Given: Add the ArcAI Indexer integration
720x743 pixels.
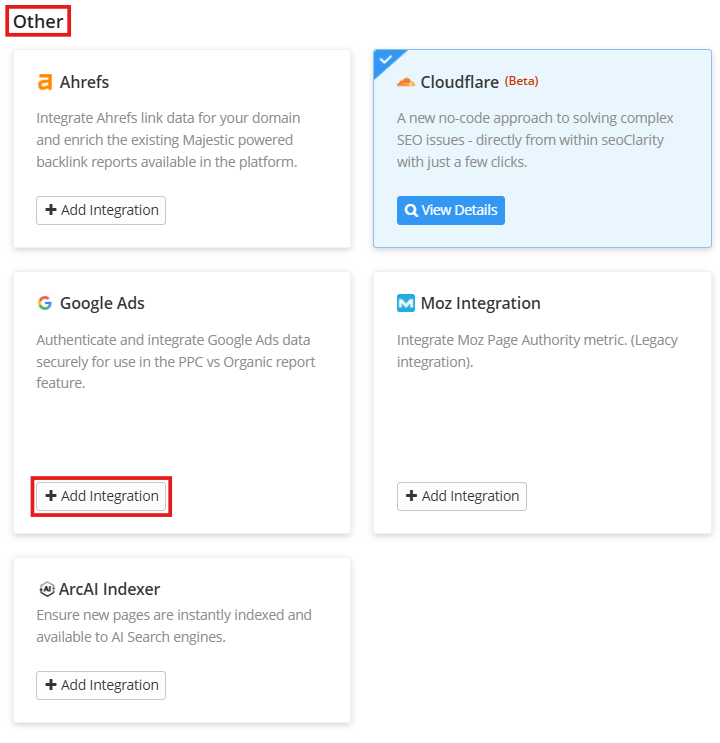Looking at the screenshot, I should 101,685.
